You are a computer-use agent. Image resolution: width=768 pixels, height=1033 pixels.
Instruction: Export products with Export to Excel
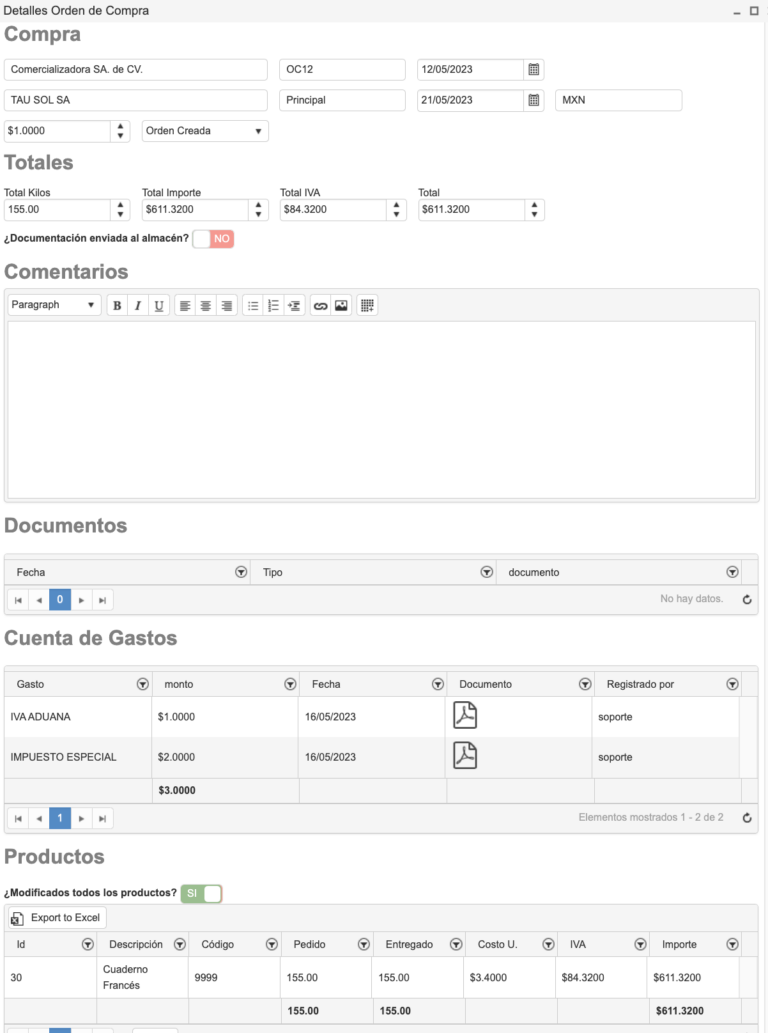(x=57, y=918)
